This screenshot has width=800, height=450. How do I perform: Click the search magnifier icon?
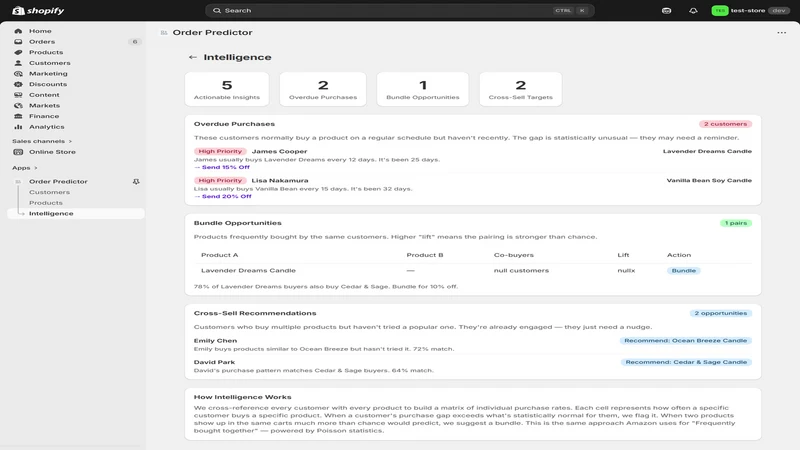coord(217,10)
